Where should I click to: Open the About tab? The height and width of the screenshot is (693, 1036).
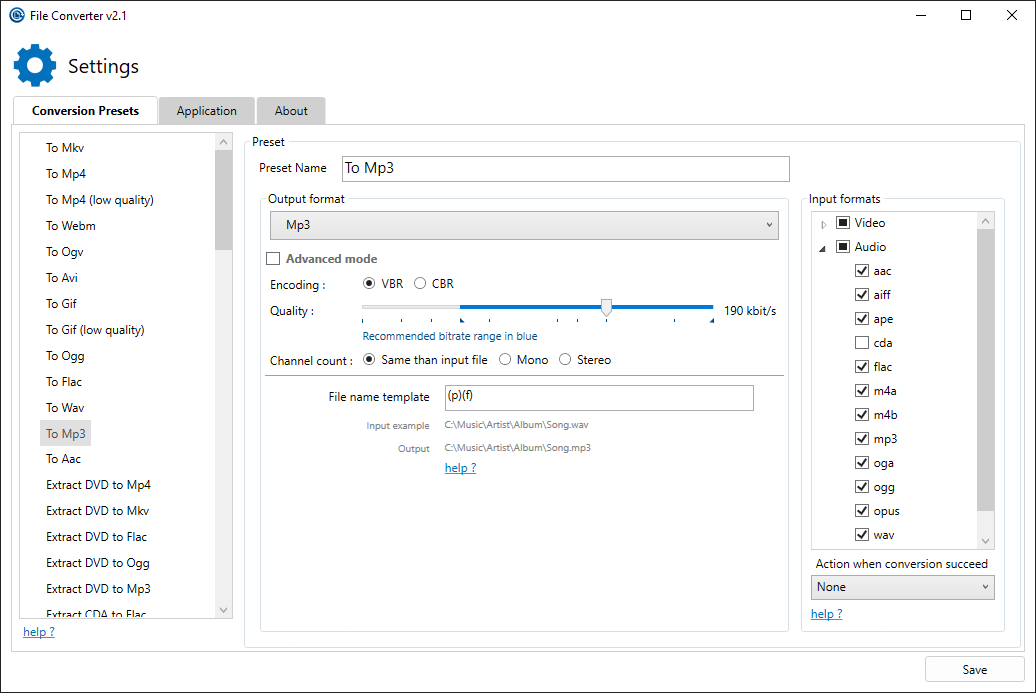pyautogui.click(x=290, y=110)
